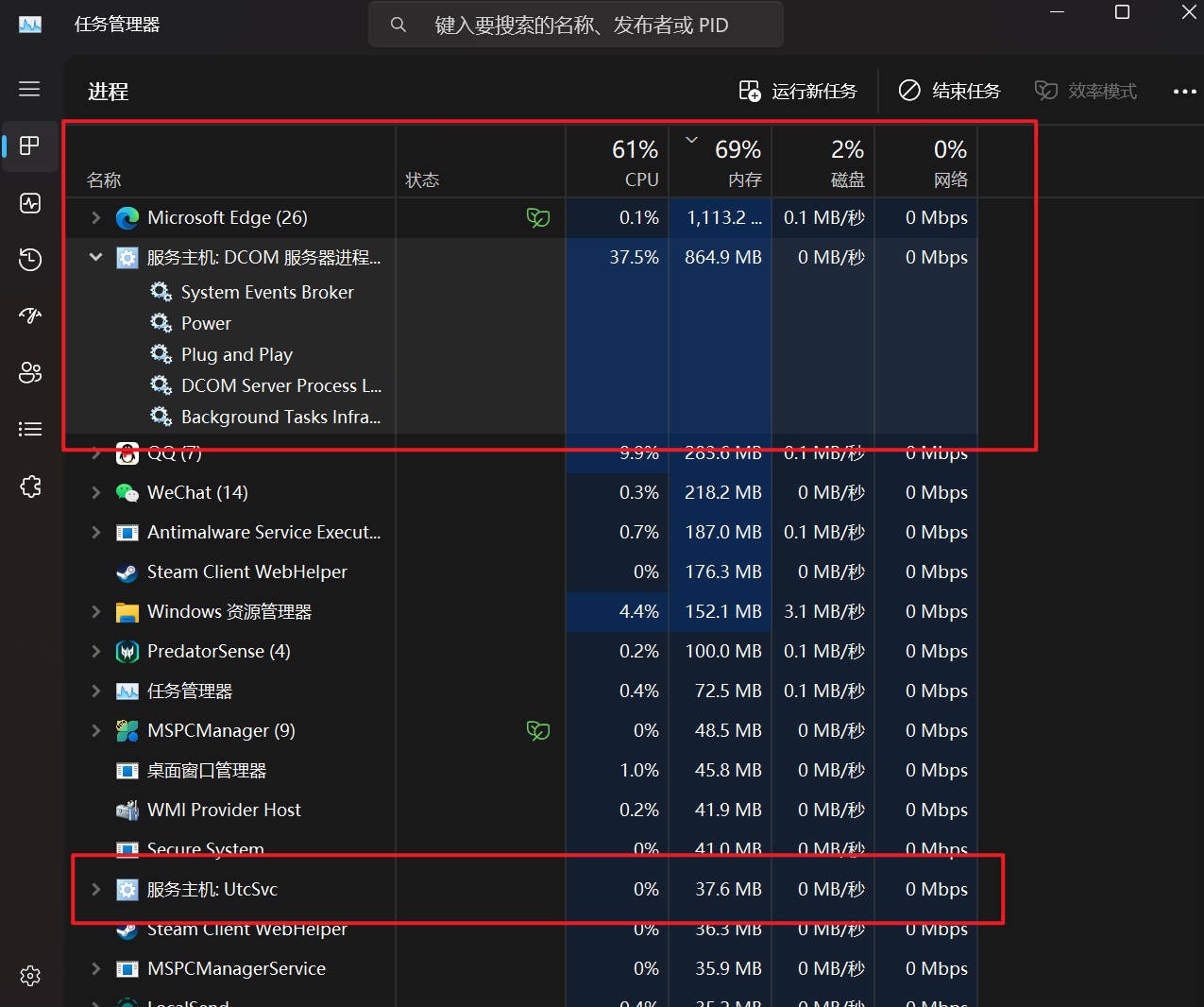This screenshot has width=1204, height=1007.
Task: Click the efficiency leaf icon on Microsoft Edge row
Action: [538, 218]
